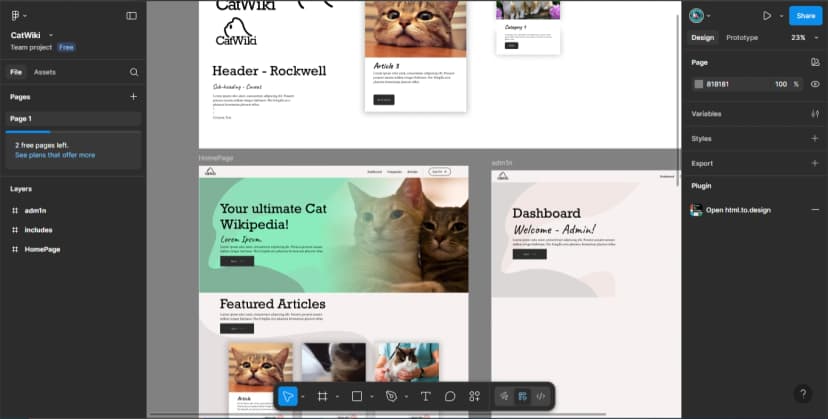828x419 pixels.
Task: Switch to Draw mode in the toolbar
Action: pyautogui.click(x=504, y=396)
